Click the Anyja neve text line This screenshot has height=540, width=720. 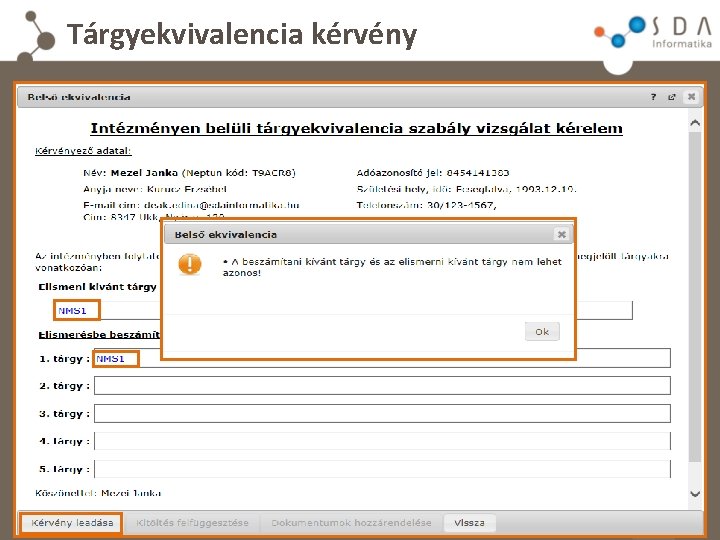coord(155,189)
